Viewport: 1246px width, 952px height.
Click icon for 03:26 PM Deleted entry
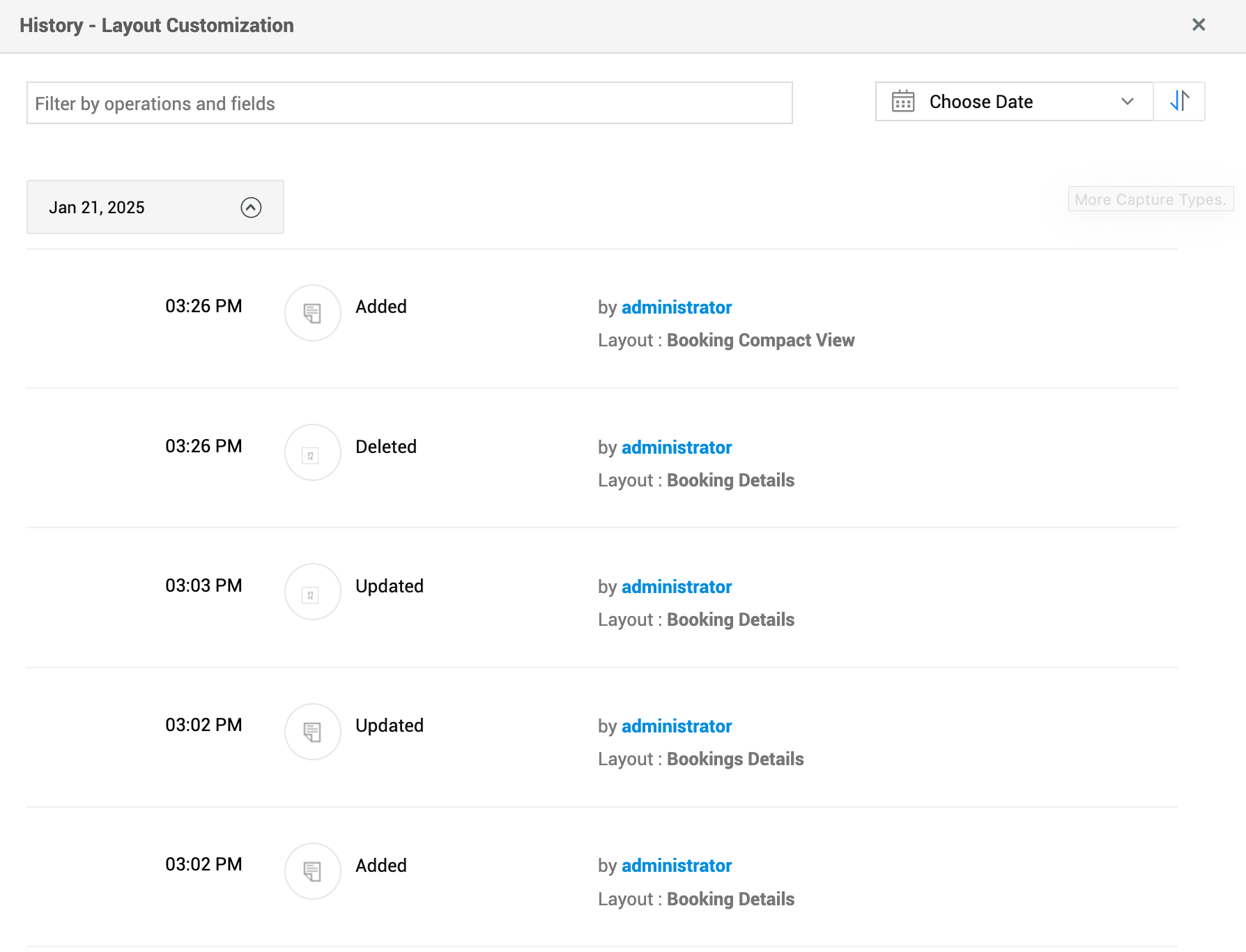313,452
